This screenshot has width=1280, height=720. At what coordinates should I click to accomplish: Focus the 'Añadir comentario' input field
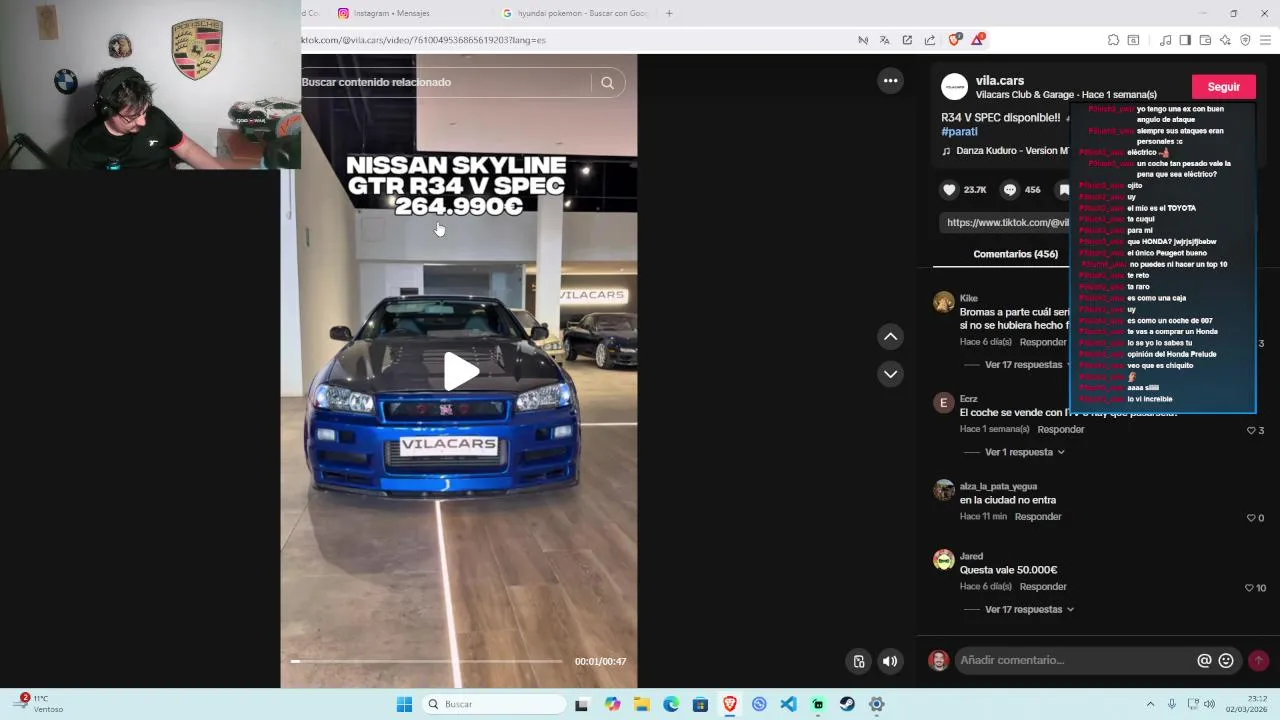point(1073,660)
